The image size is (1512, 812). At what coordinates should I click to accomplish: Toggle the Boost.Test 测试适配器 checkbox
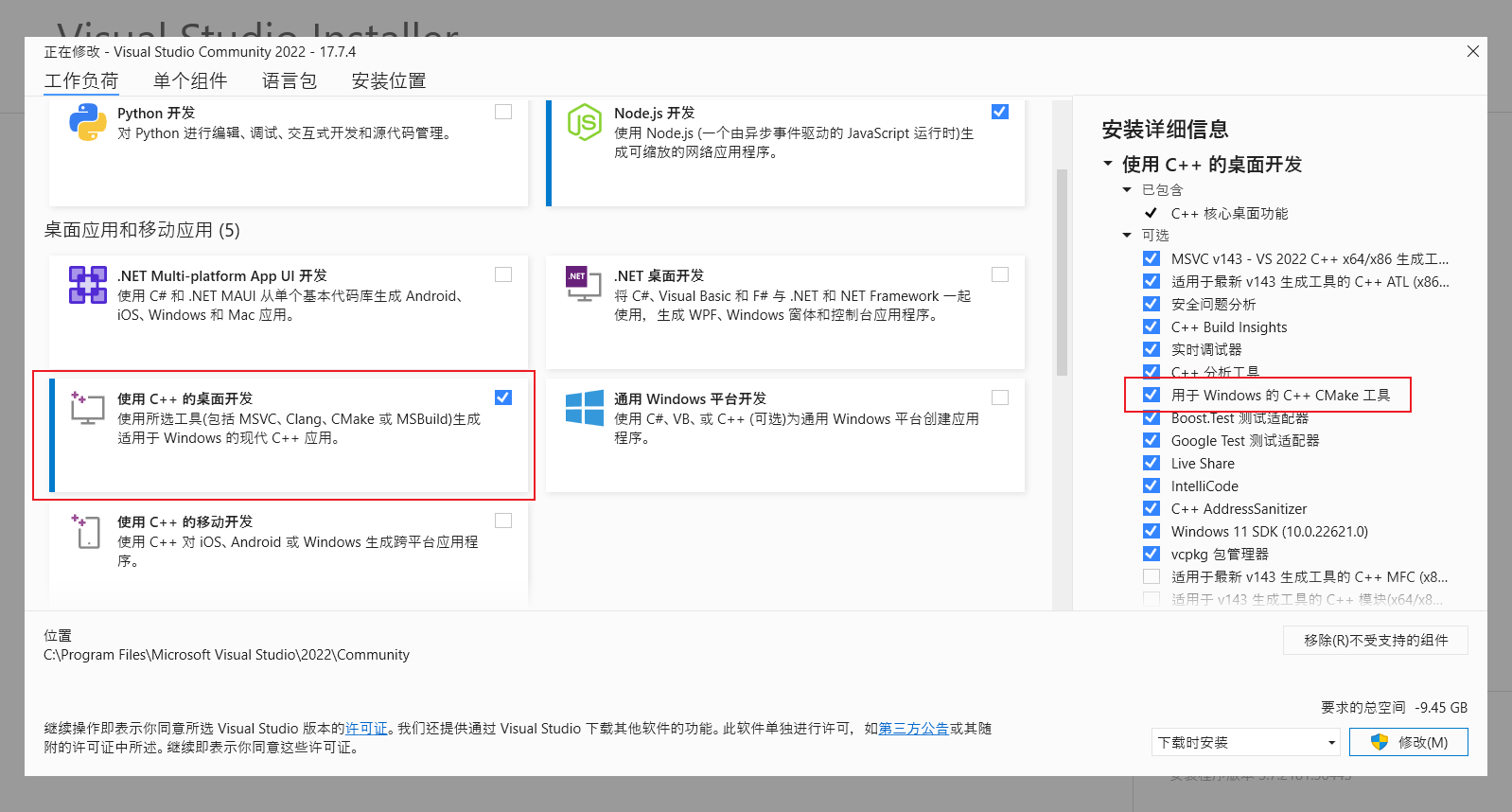(x=1152, y=417)
